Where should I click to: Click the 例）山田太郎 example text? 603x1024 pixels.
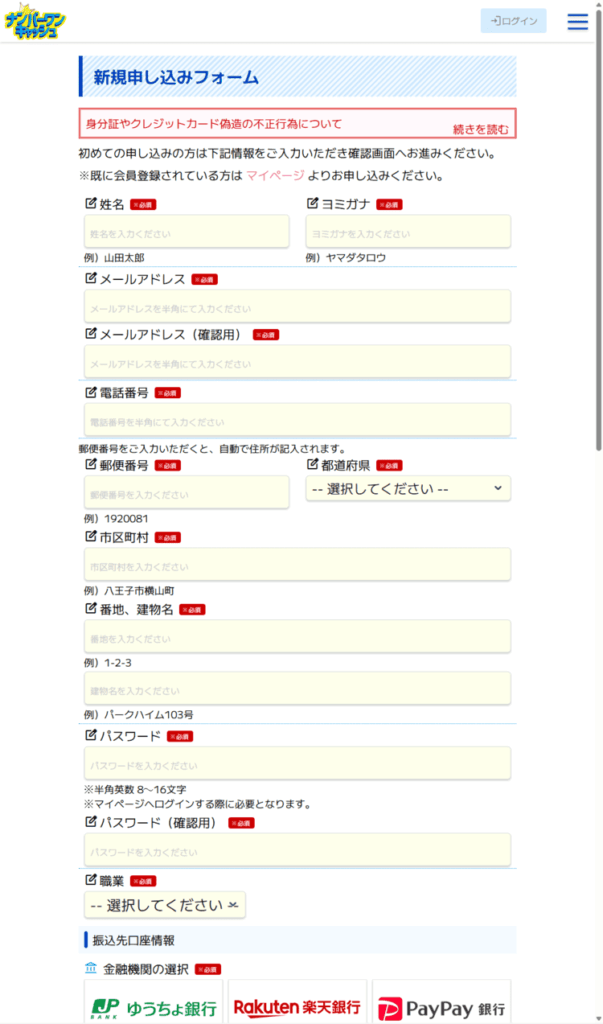(x=114, y=257)
